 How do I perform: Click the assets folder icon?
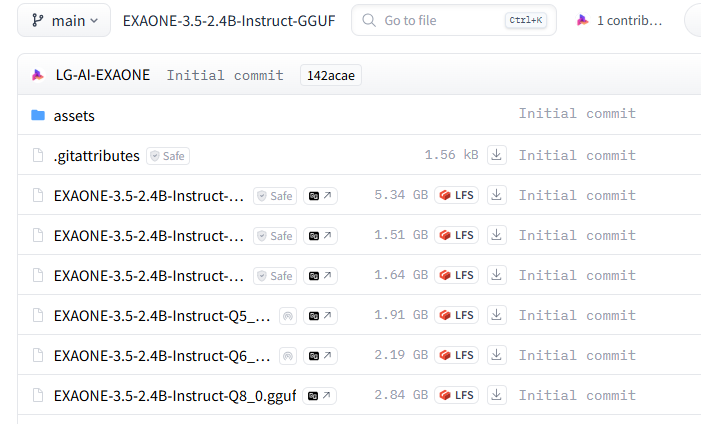pos(38,115)
